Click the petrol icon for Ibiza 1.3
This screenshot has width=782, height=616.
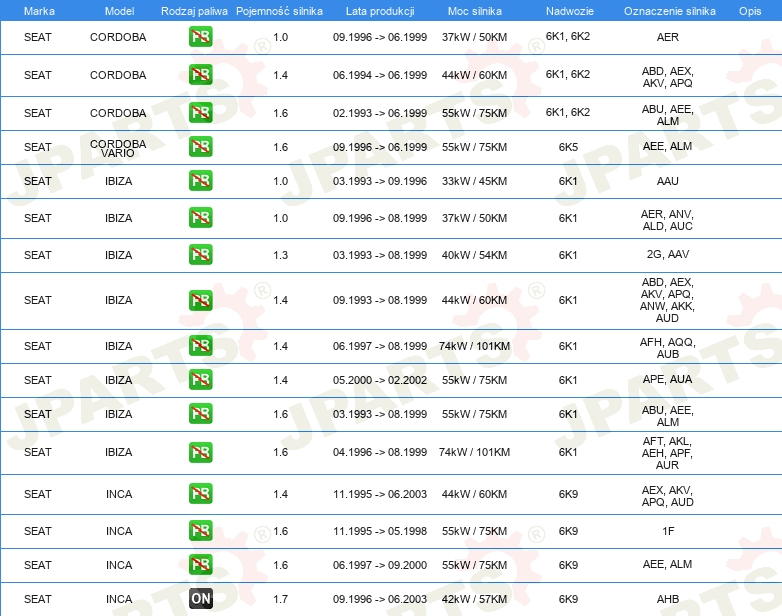[200, 254]
